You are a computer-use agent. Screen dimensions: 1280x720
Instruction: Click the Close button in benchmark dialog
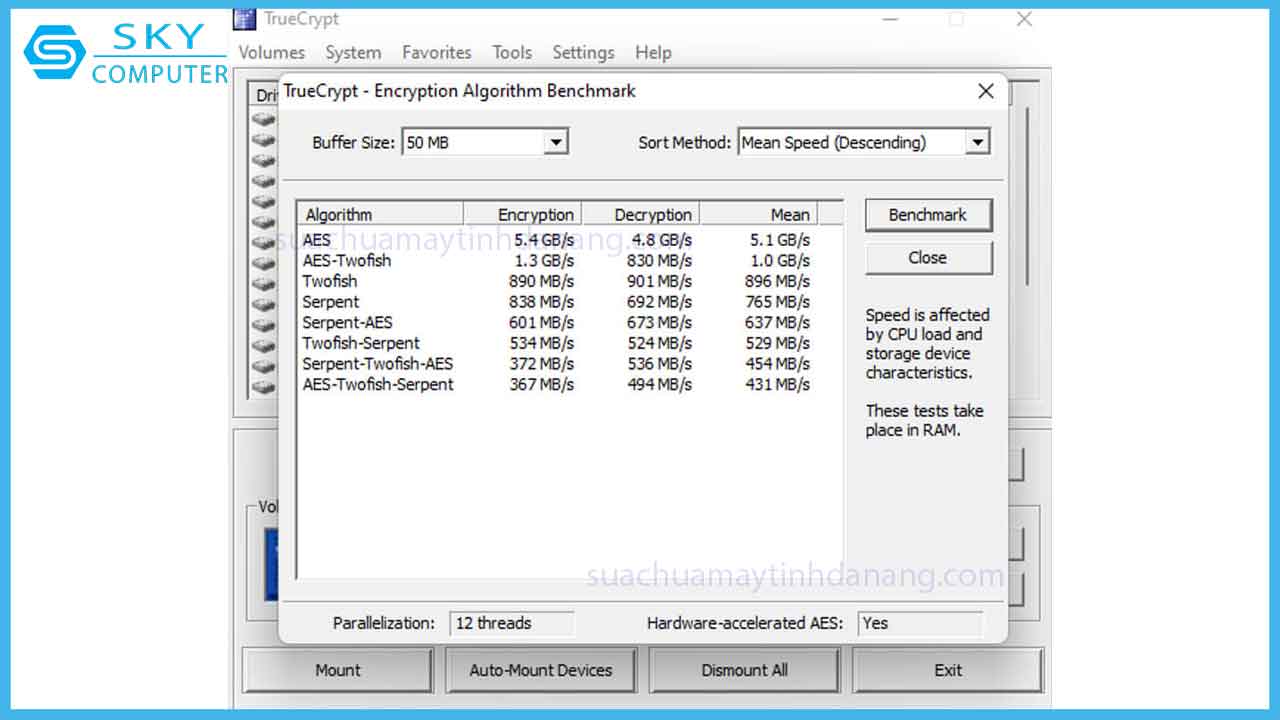pos(928,257)
